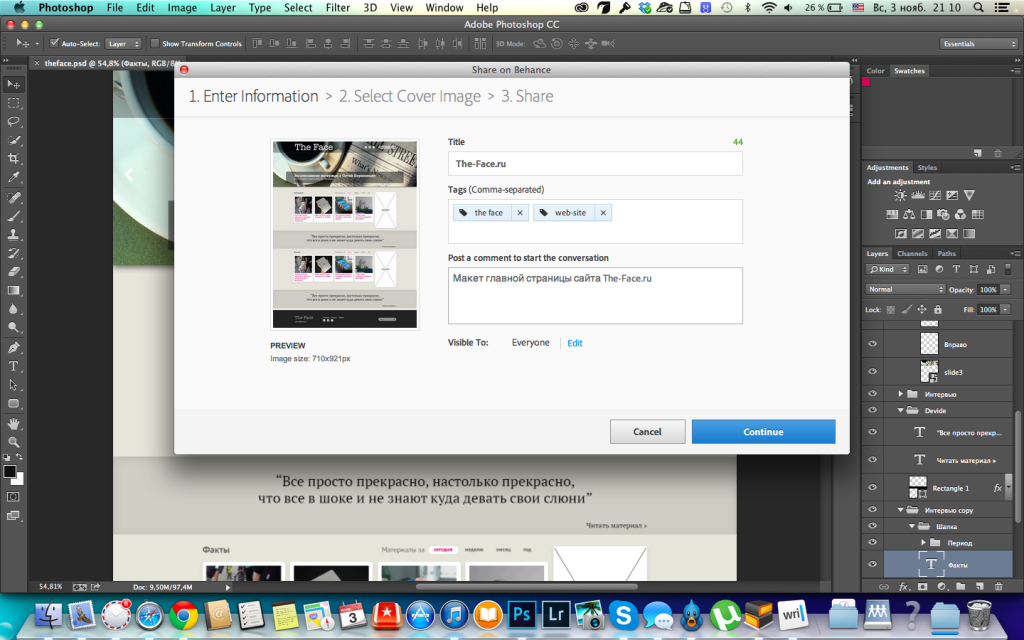Click the foreground color swatch
The height and width of the screenshot is (640, 1024).
click(x=9, y=472)
